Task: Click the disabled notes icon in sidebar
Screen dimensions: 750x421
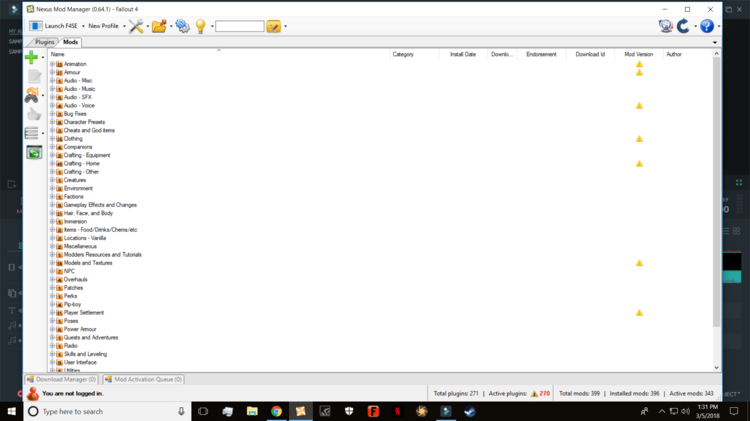Action: [34, 77]
